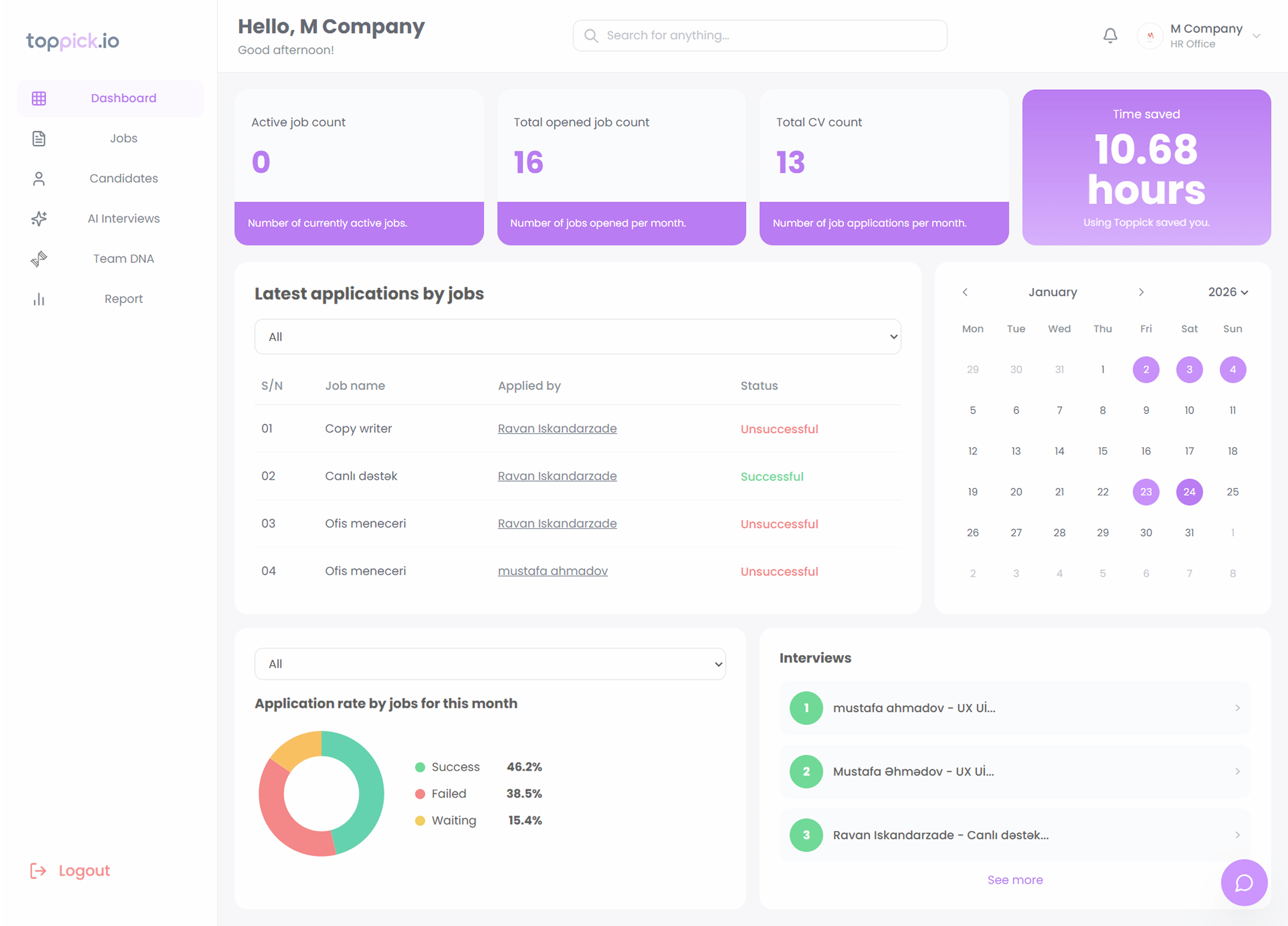Click the See more link under Interviews
The image size is (1288, 926).
tap(1015, 879)
